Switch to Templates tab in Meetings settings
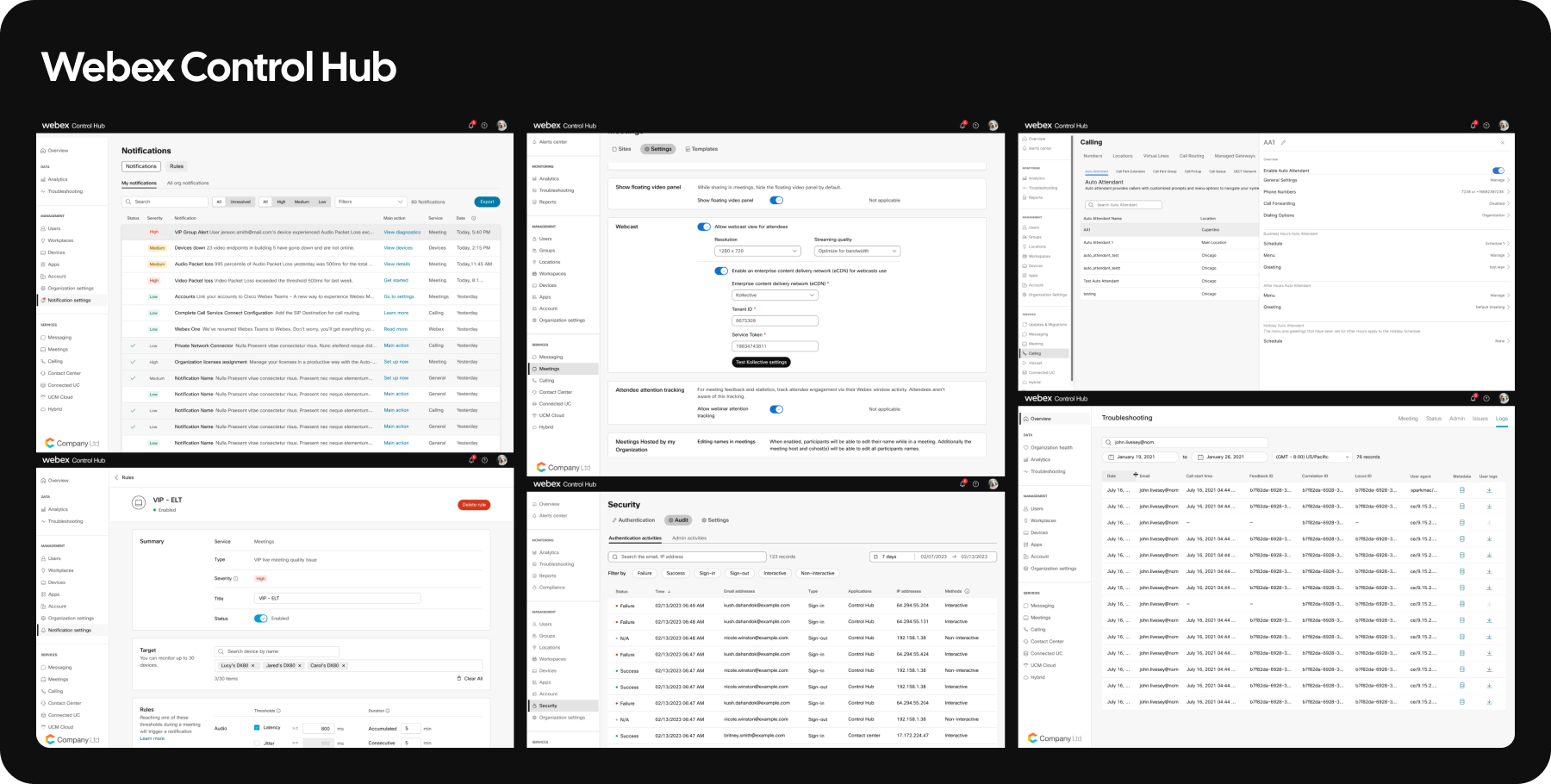Screen dimensions: 1551x784 click(701, 149)
